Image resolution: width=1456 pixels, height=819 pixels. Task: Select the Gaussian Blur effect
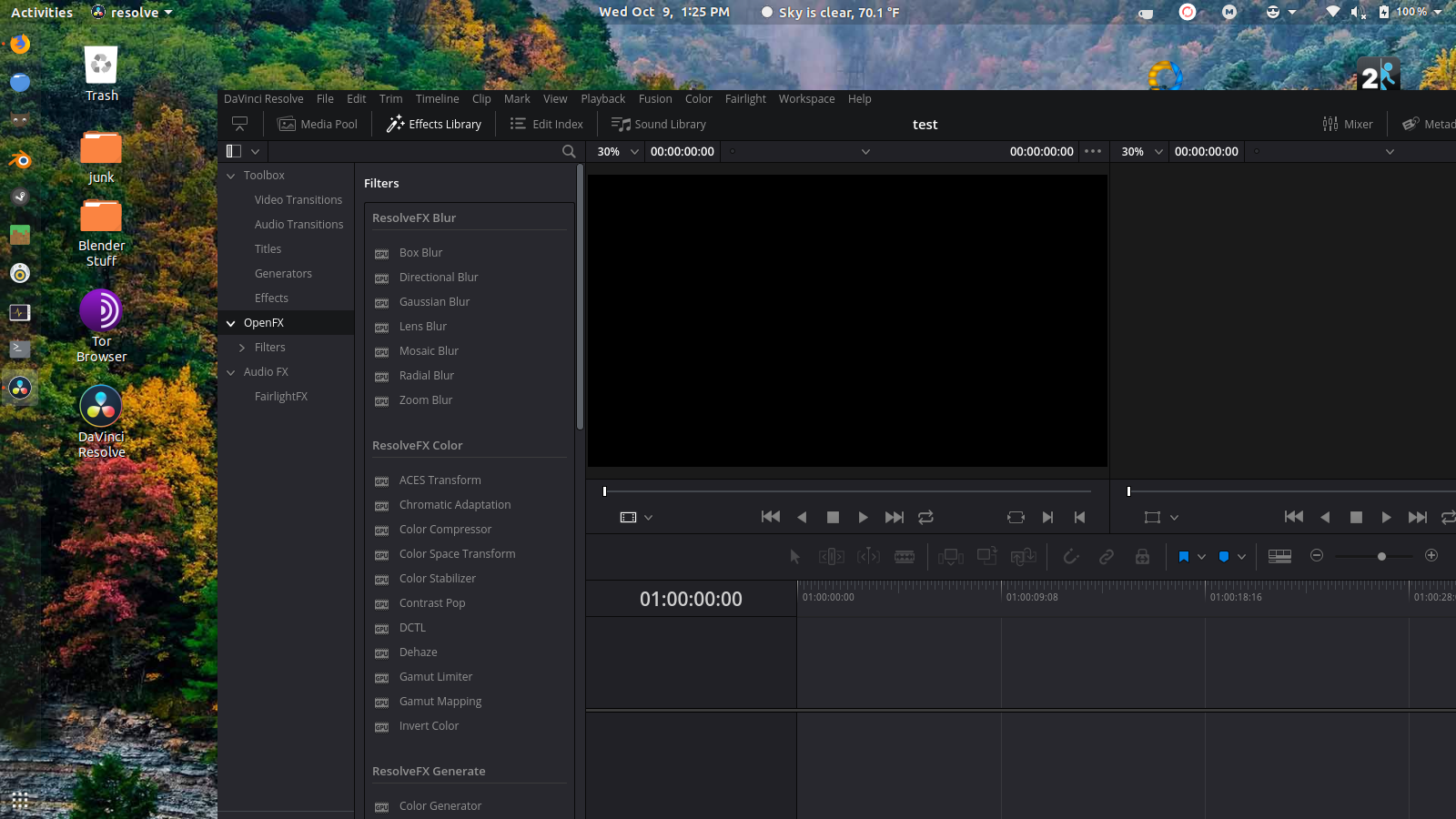[x=435, y=302]
